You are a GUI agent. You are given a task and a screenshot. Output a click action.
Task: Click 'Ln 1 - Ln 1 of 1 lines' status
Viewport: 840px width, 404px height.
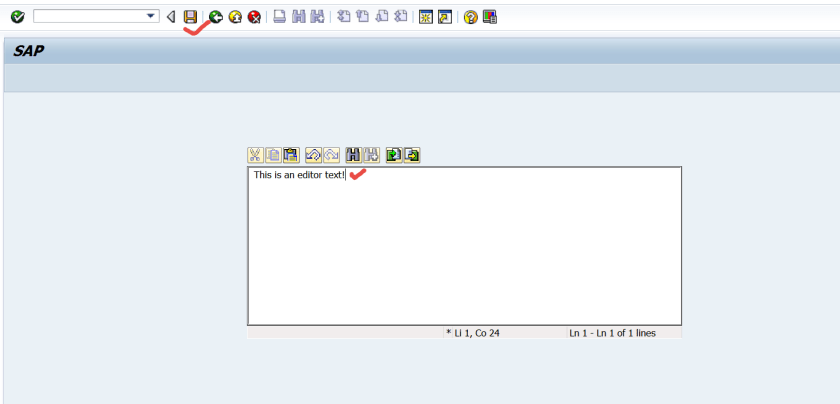(x=612, y=333)
